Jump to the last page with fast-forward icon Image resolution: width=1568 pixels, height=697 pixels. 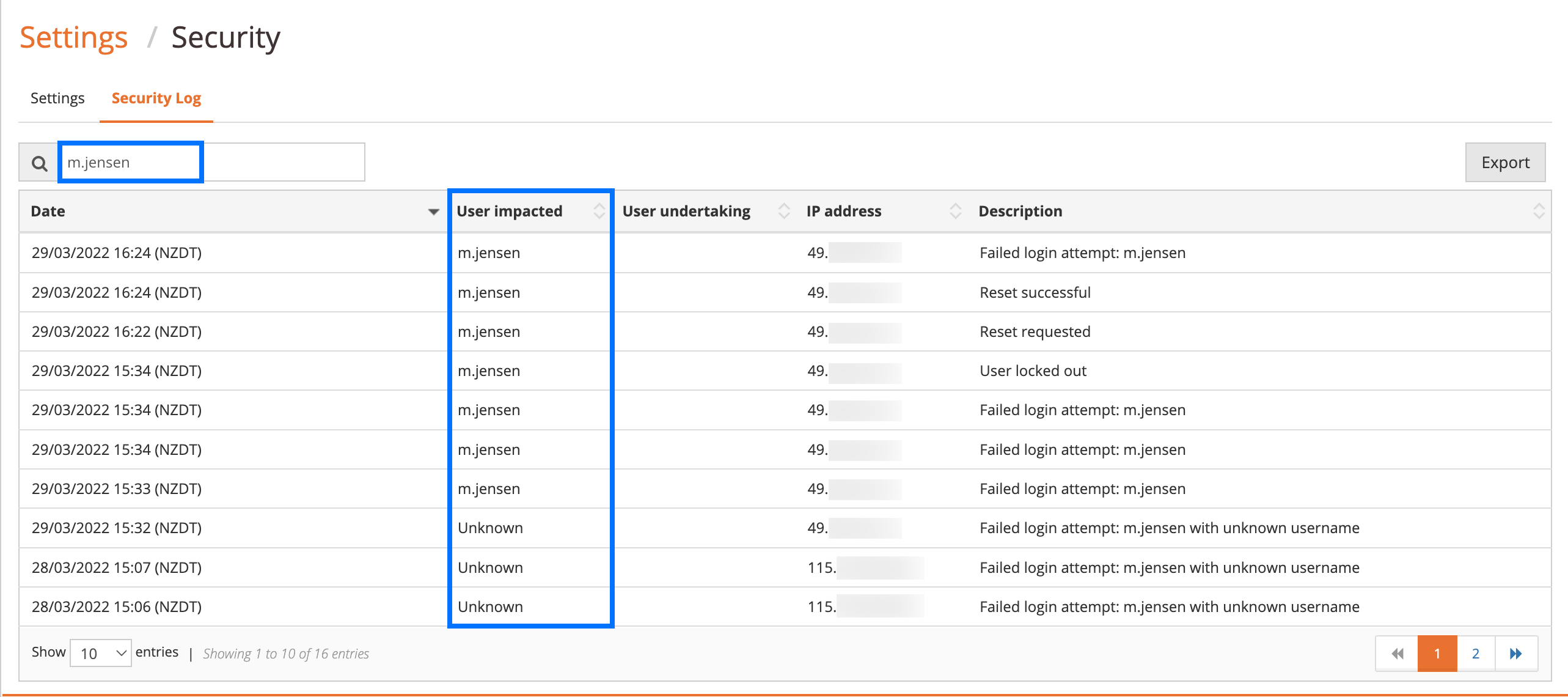(x=1516, y=653)
